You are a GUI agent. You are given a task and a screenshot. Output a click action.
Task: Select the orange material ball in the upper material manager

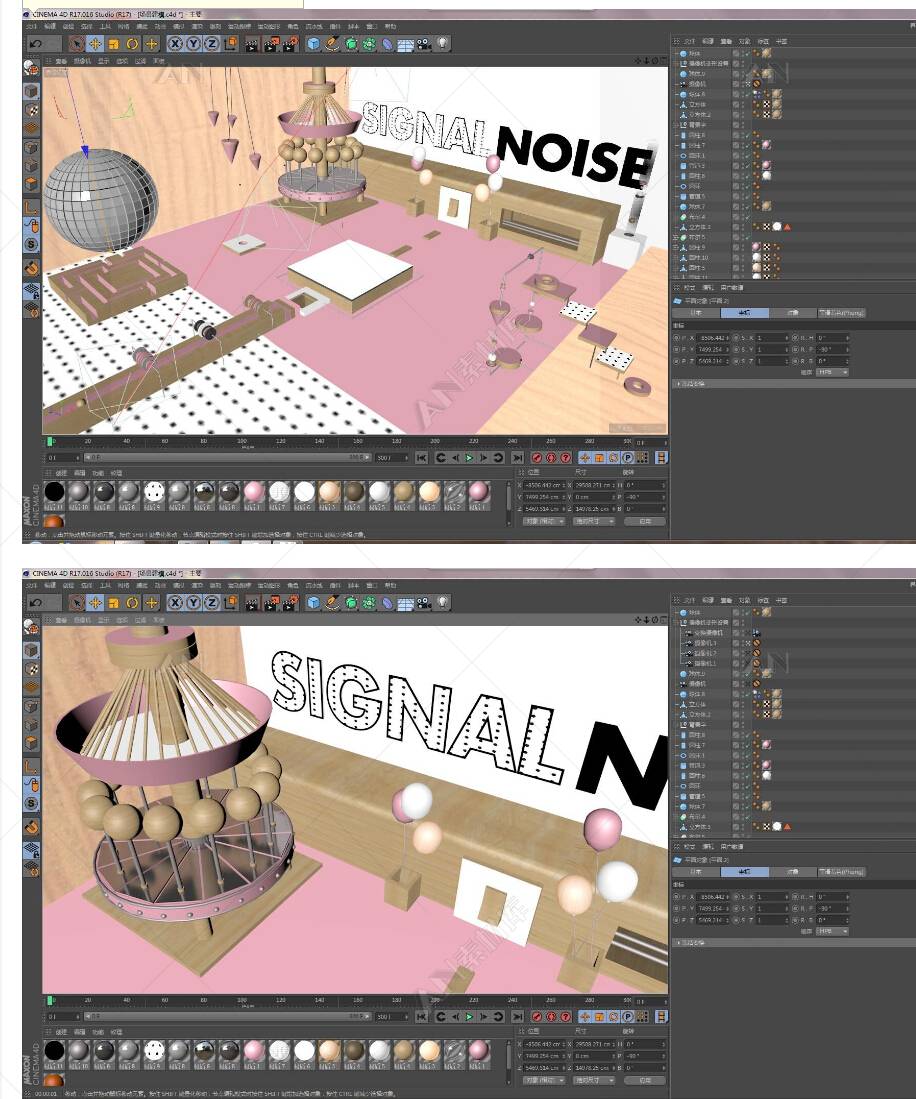[54, 521]
